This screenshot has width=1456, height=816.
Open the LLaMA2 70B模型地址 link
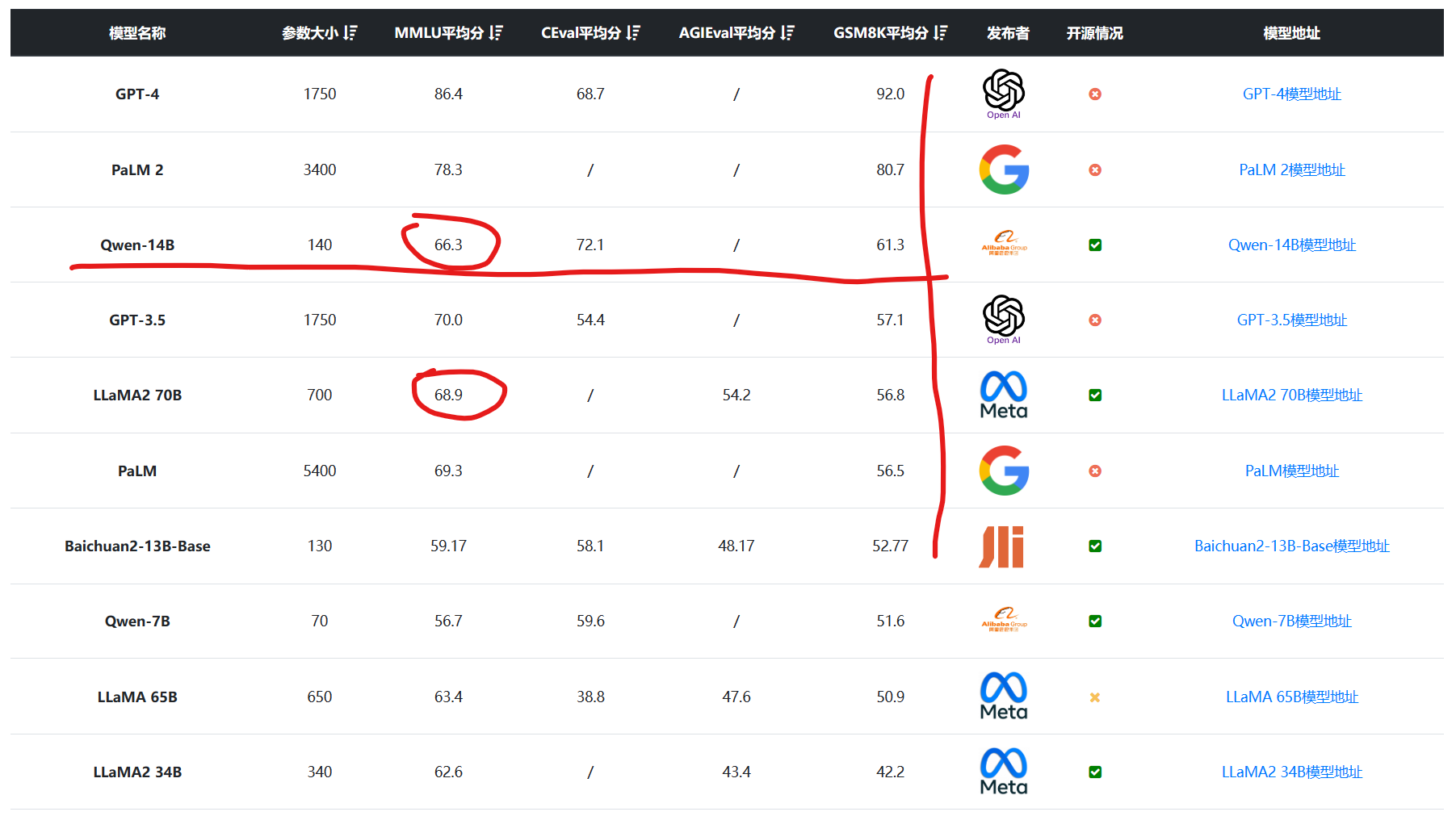(x=1292, y=395)
